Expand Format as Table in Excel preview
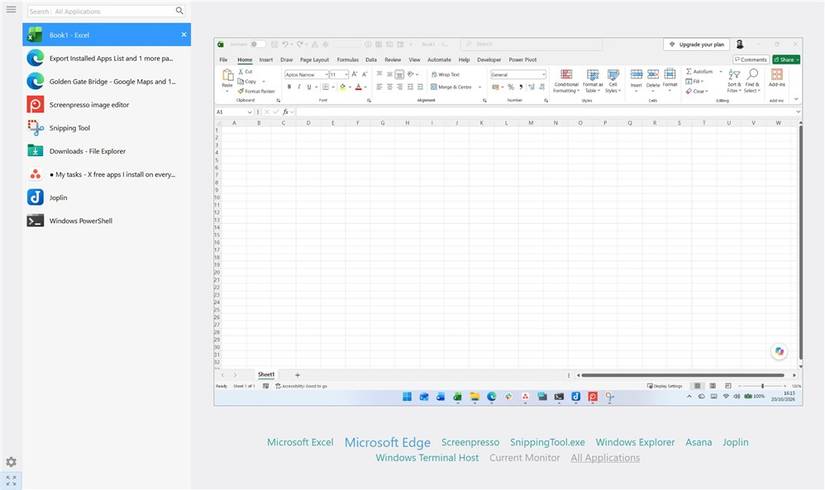 [592, 81]
